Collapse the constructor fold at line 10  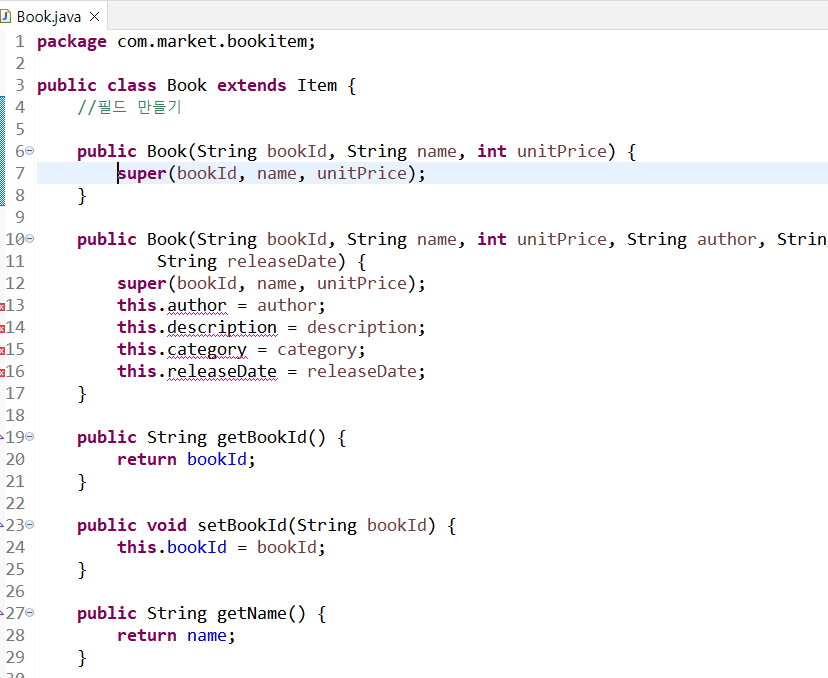(x=30, y=239)
